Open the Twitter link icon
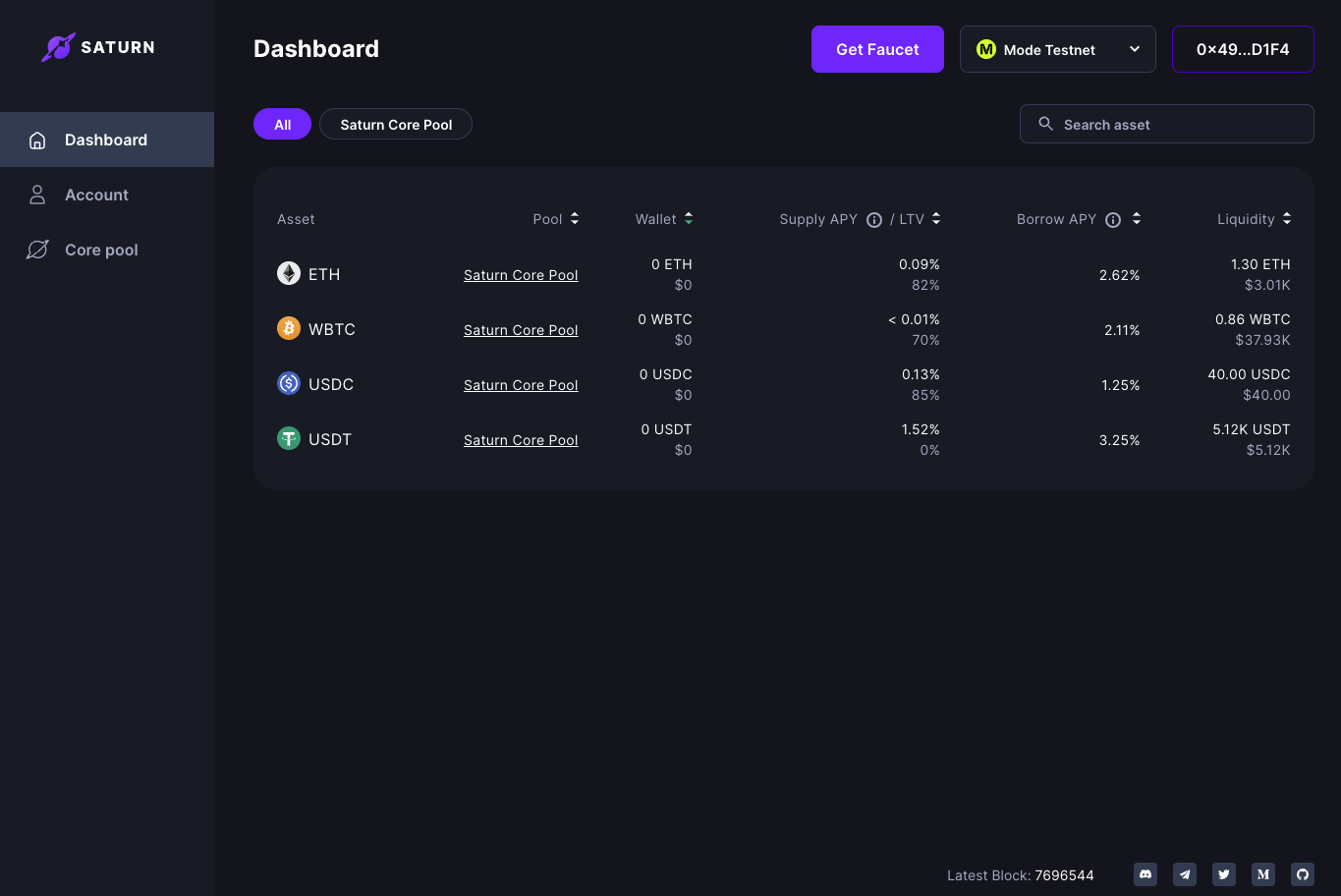The width and height of the screenshot is (1341, 896). coord(1224,874)
